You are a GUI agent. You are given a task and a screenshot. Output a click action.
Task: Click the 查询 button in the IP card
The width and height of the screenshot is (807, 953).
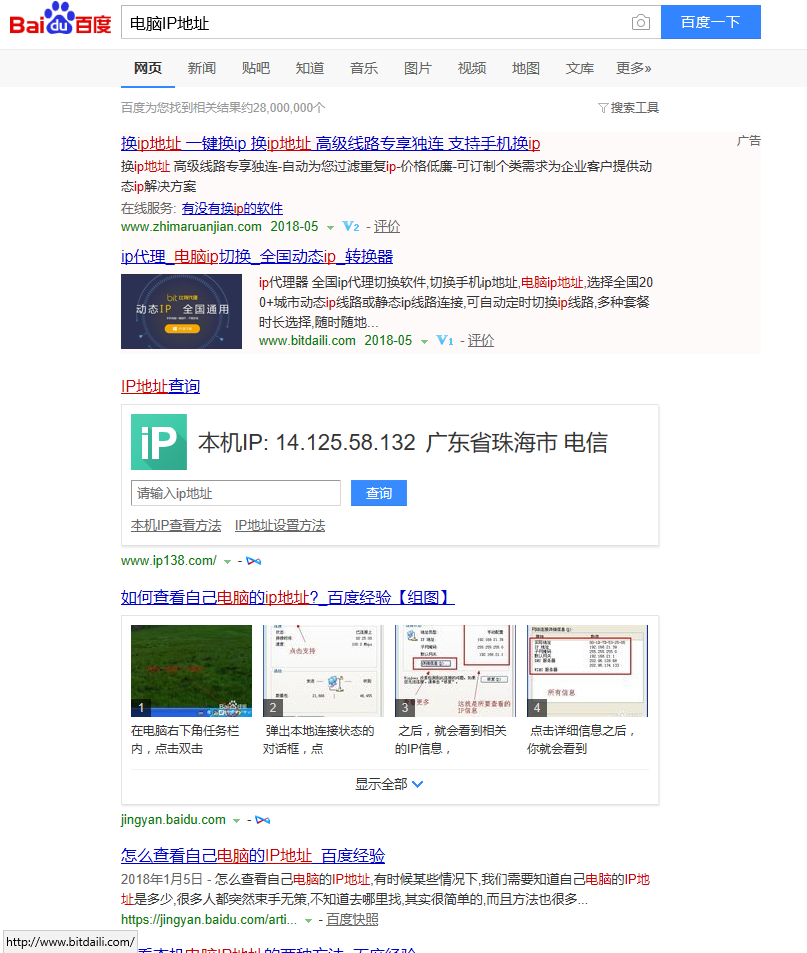pos(378,492)
